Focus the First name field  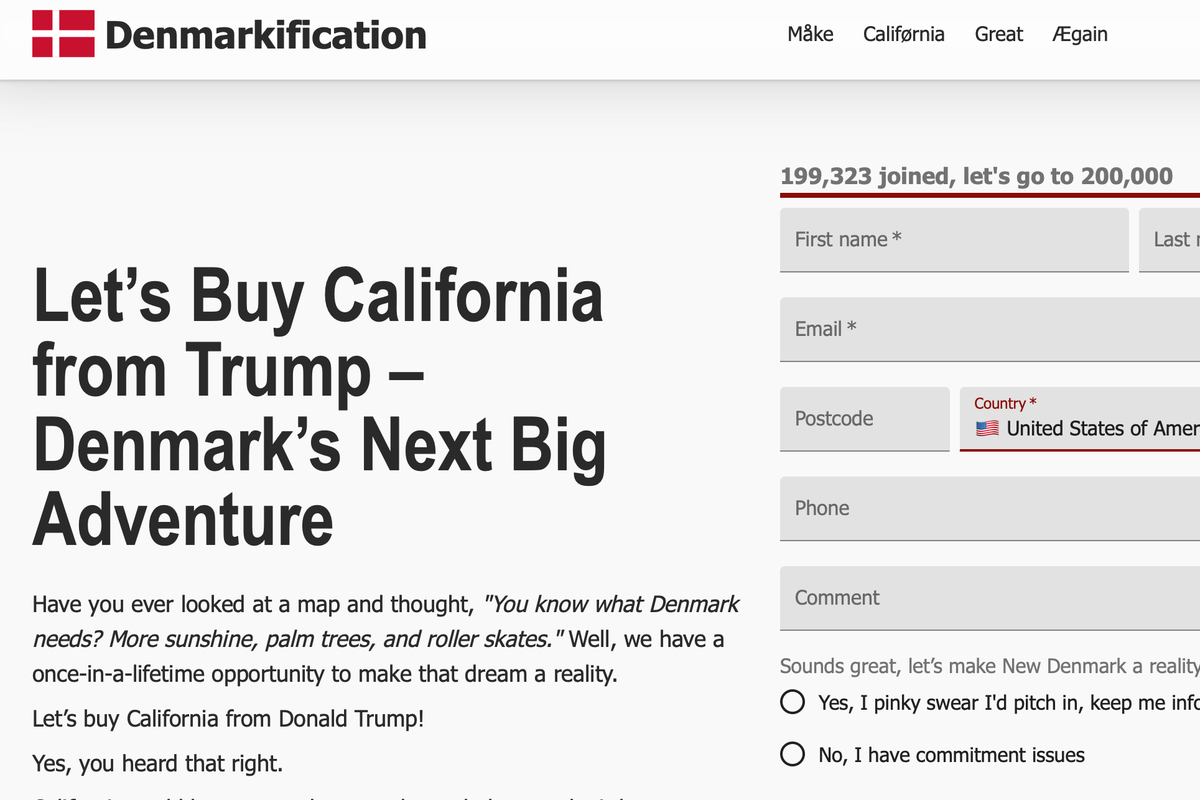tap(954, 240)
